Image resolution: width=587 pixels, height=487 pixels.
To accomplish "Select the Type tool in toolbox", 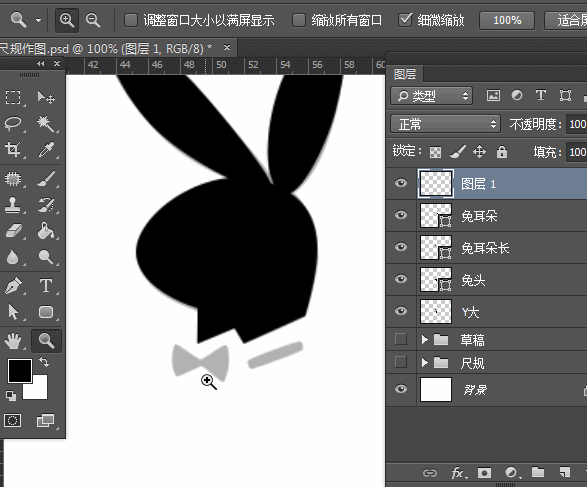I will pos(46,286).
